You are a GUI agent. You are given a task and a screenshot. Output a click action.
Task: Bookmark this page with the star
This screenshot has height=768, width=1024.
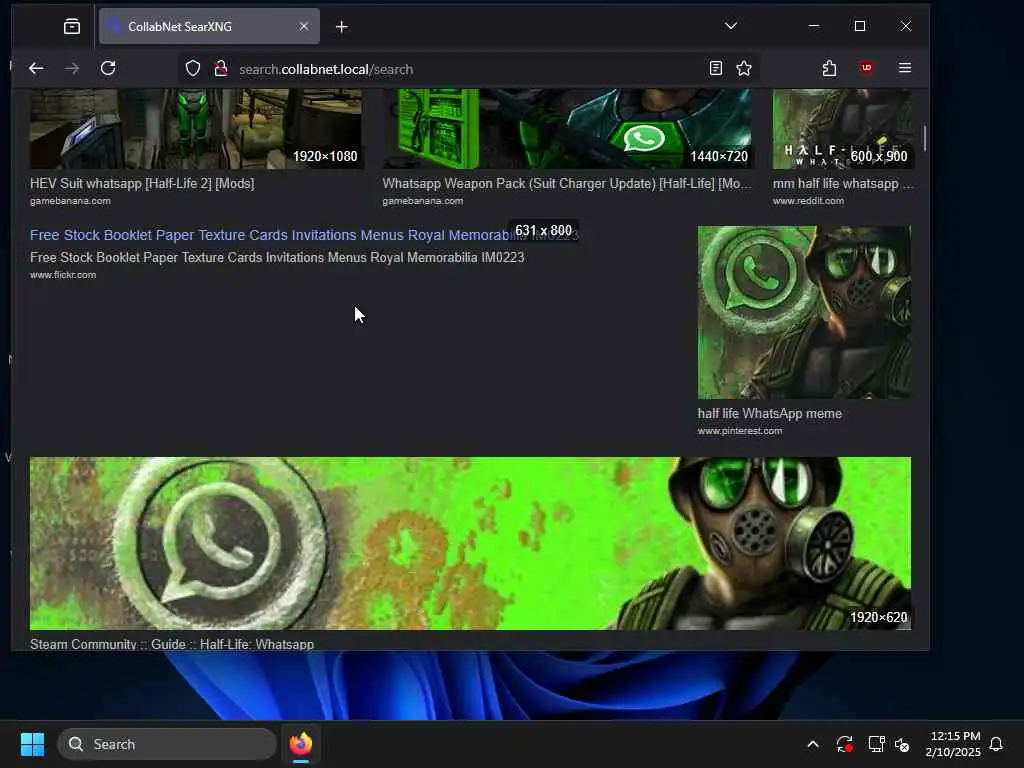744,68
